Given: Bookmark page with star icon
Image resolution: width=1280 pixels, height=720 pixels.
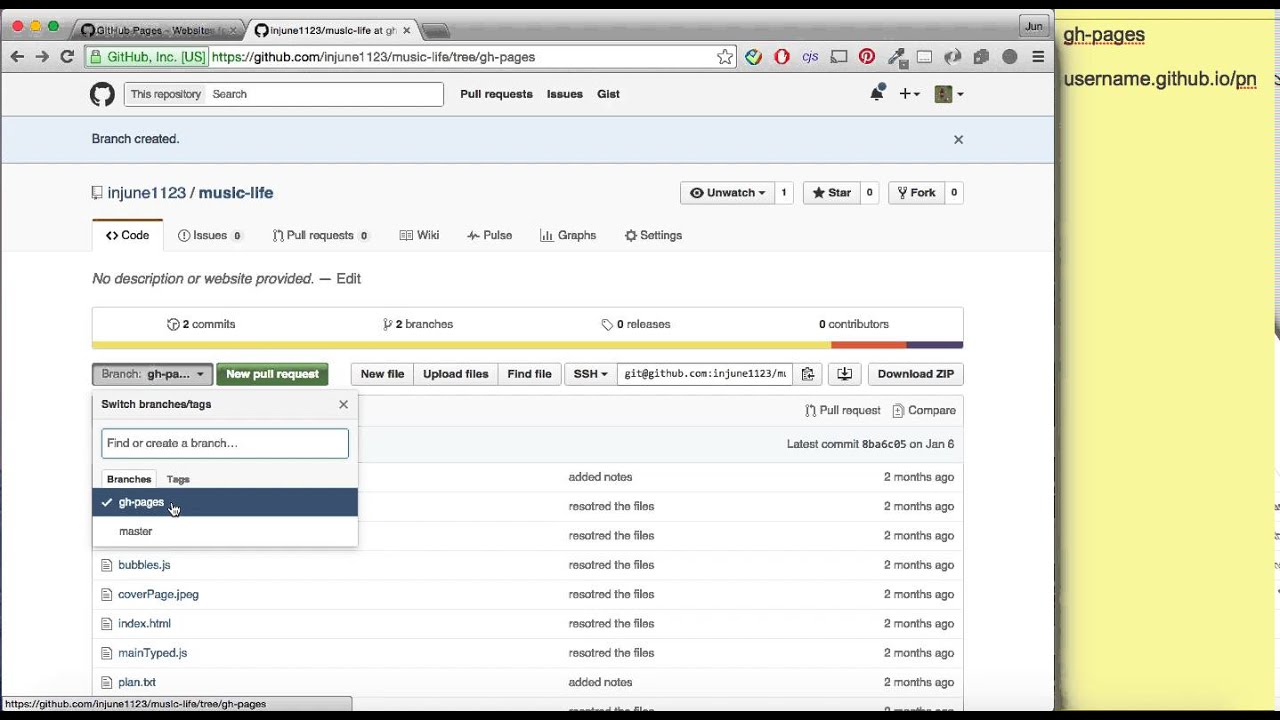Looking at the screenshot, I should [x=725, y=57].
